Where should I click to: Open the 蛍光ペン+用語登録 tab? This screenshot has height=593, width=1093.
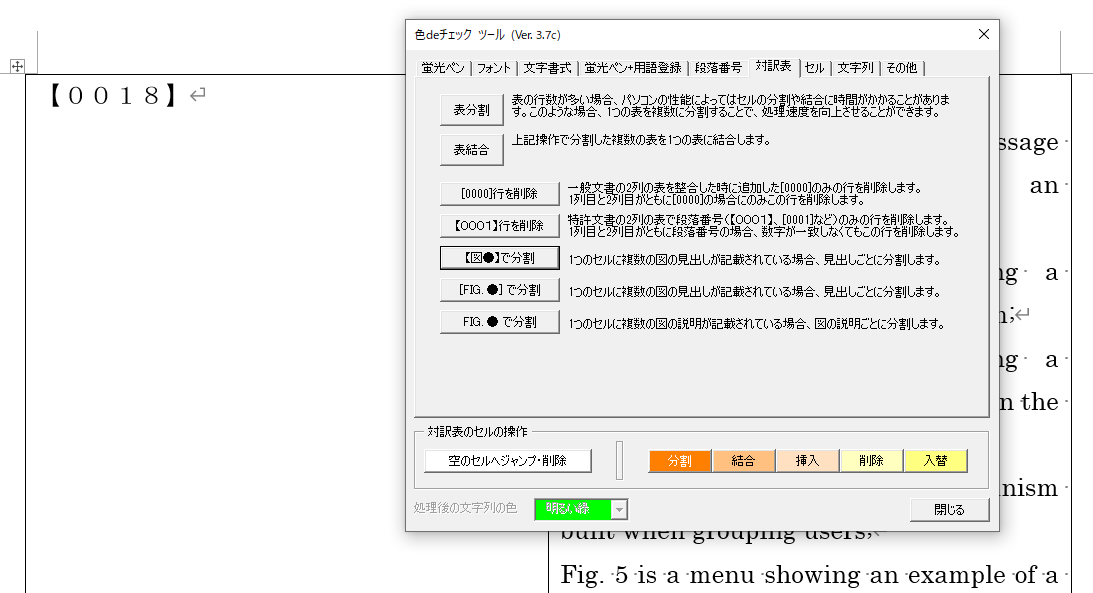click(633, 68)
